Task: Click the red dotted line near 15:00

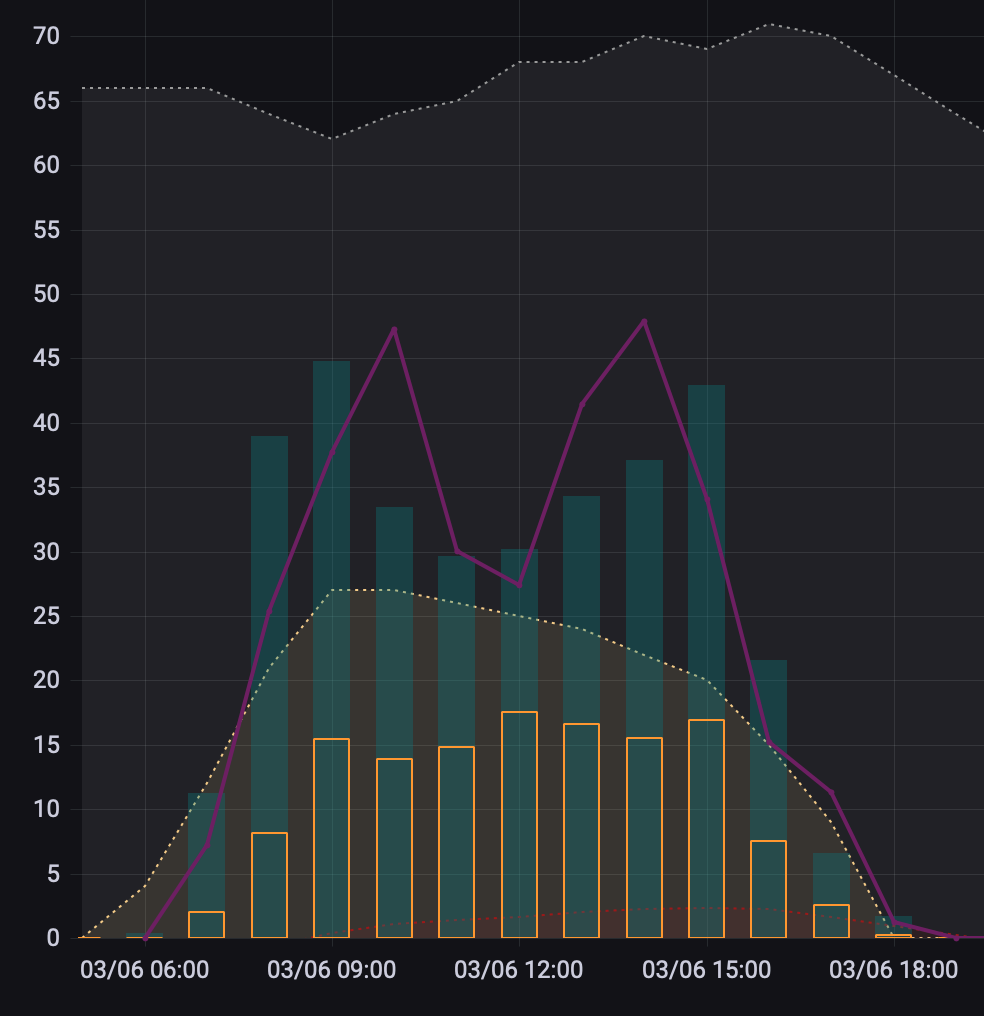Action: click(x=706, y=909)
